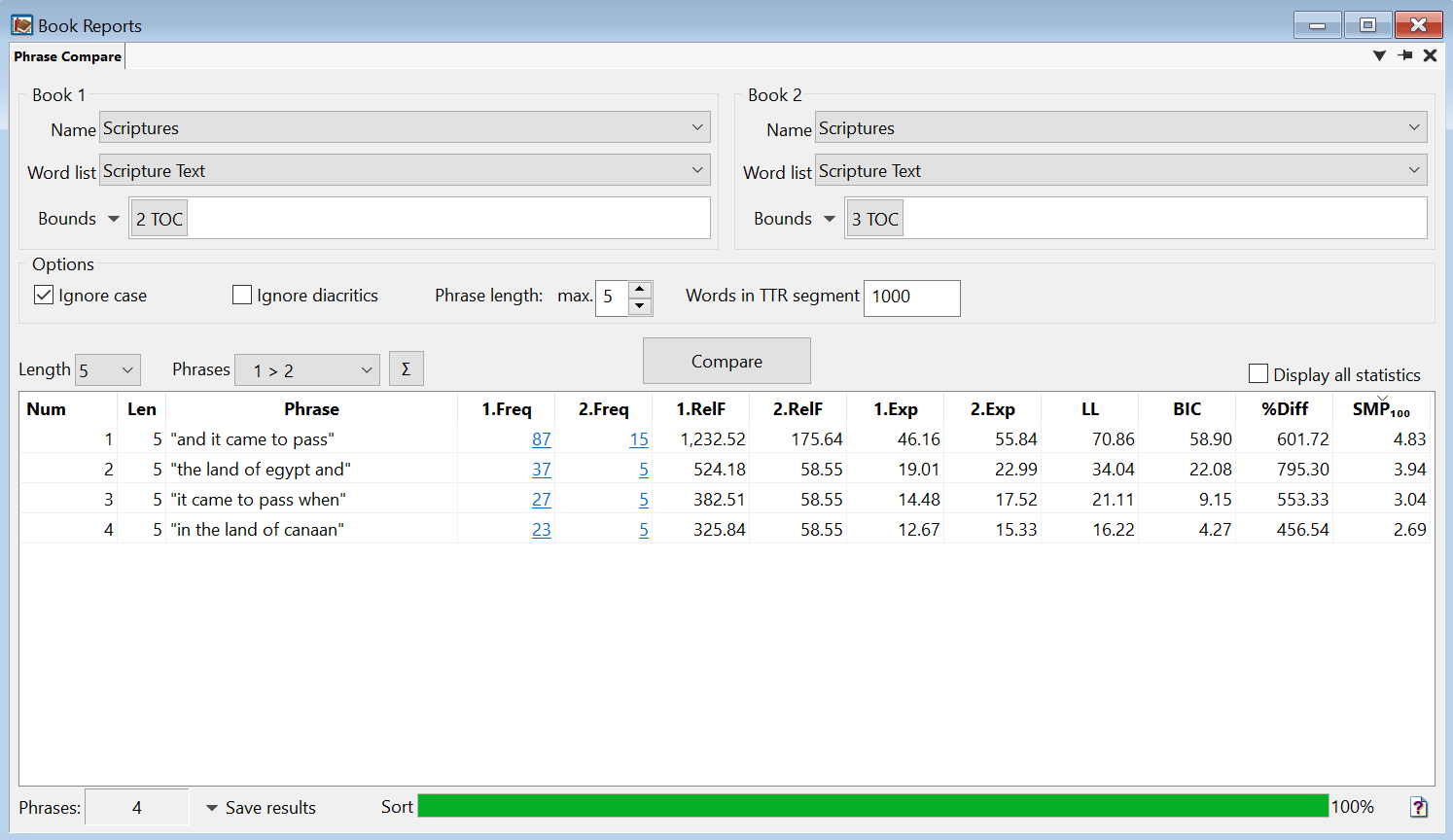Click the green progress bar

pos(872,806)
